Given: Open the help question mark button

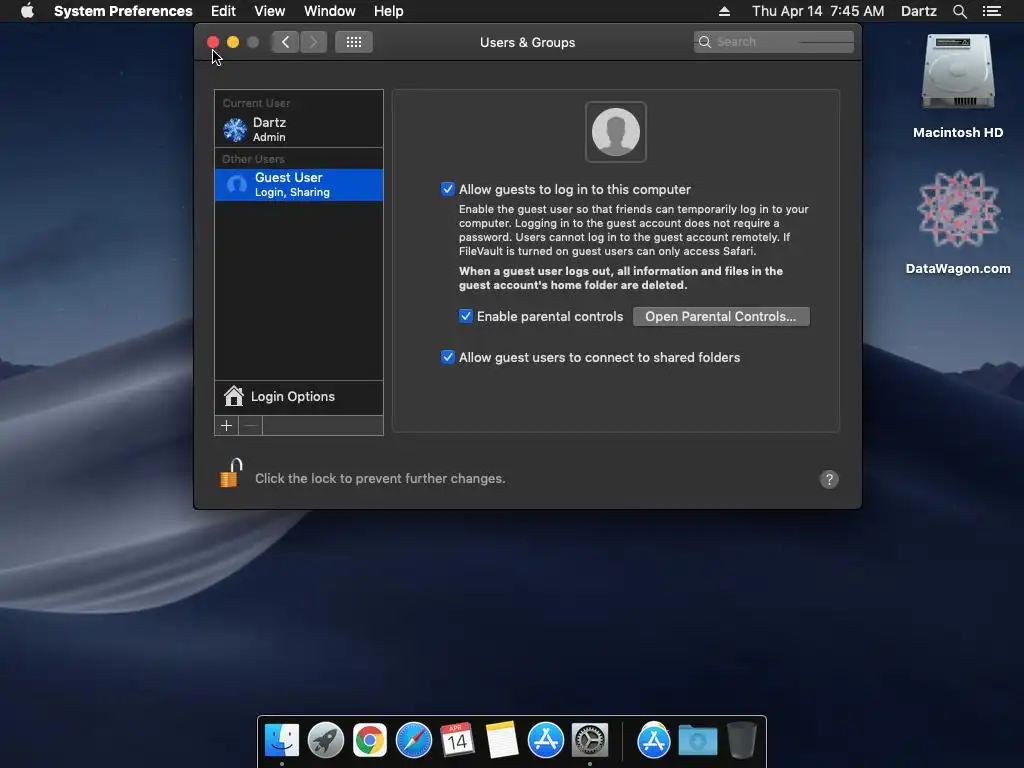Looking at the screenshot, I should pyautogui.click(x=829, y=479).
